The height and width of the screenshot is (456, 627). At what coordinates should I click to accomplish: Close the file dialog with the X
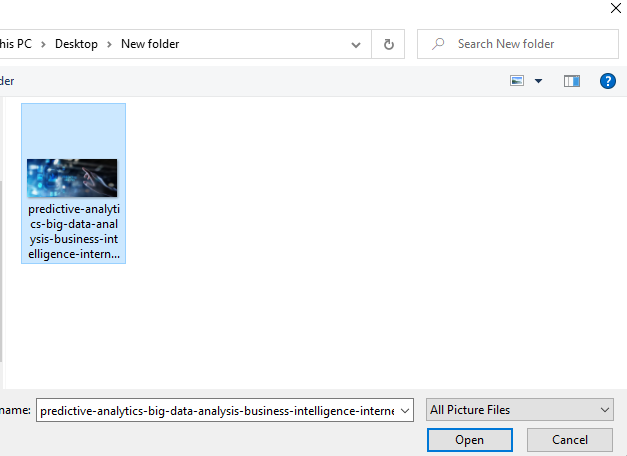pos(614,8)
